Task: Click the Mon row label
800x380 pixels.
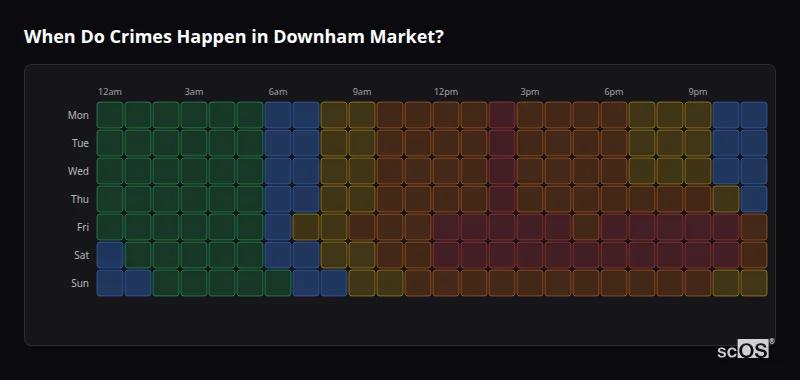Action: (x=78, y=115)
